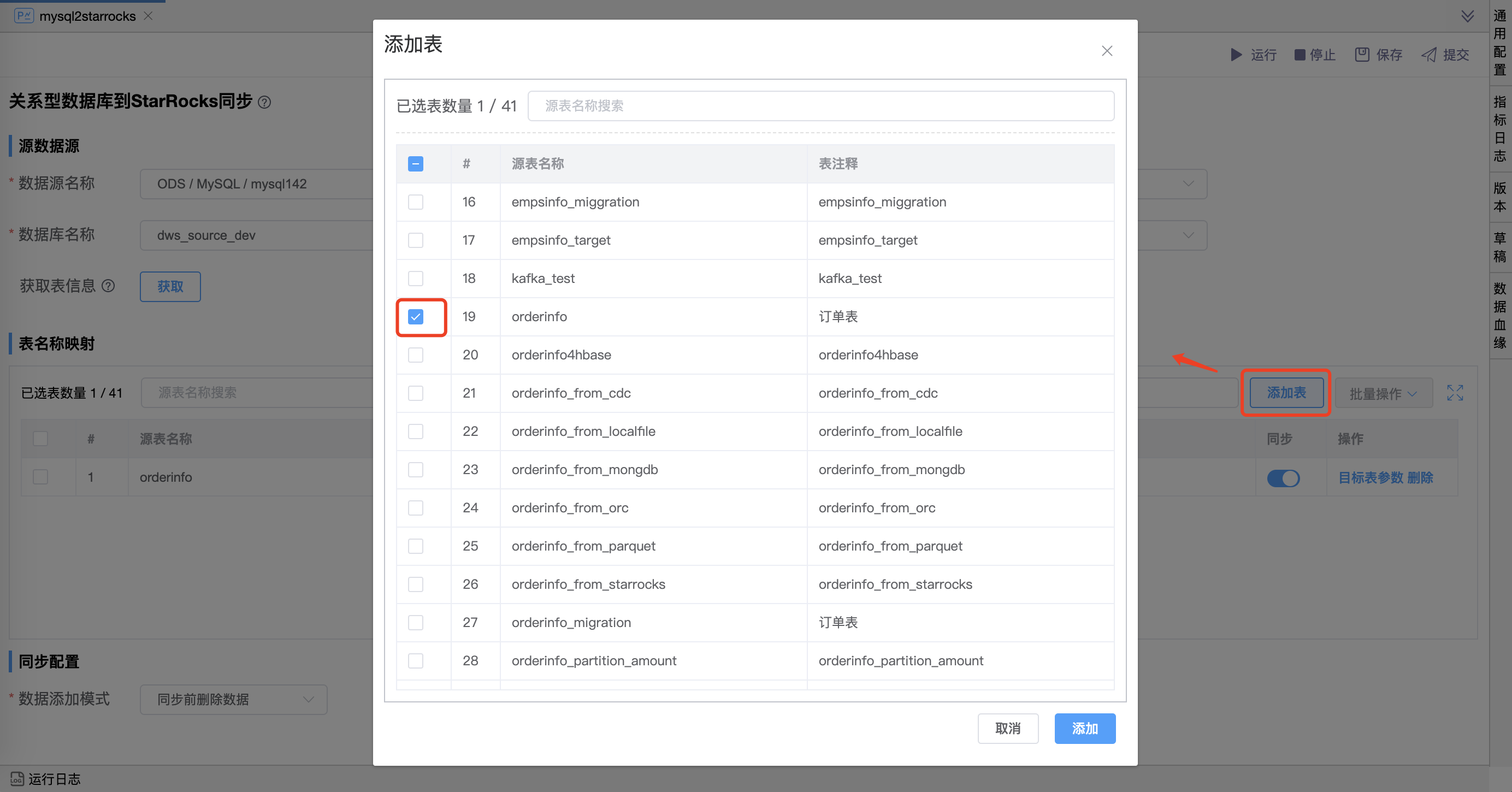Viewport: 1512px width, 792px height.
Task: Expand the 数据添加模式 dropdown
Action: [x=234, y=699]
